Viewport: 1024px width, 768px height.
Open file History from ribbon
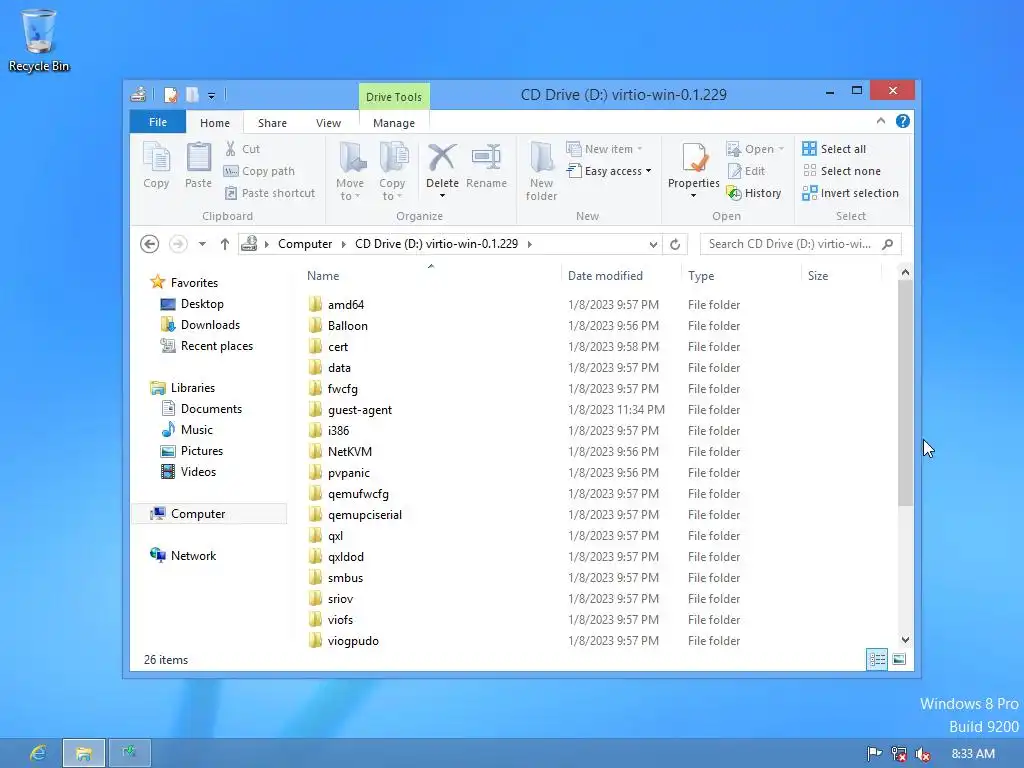tap(754, 193)
